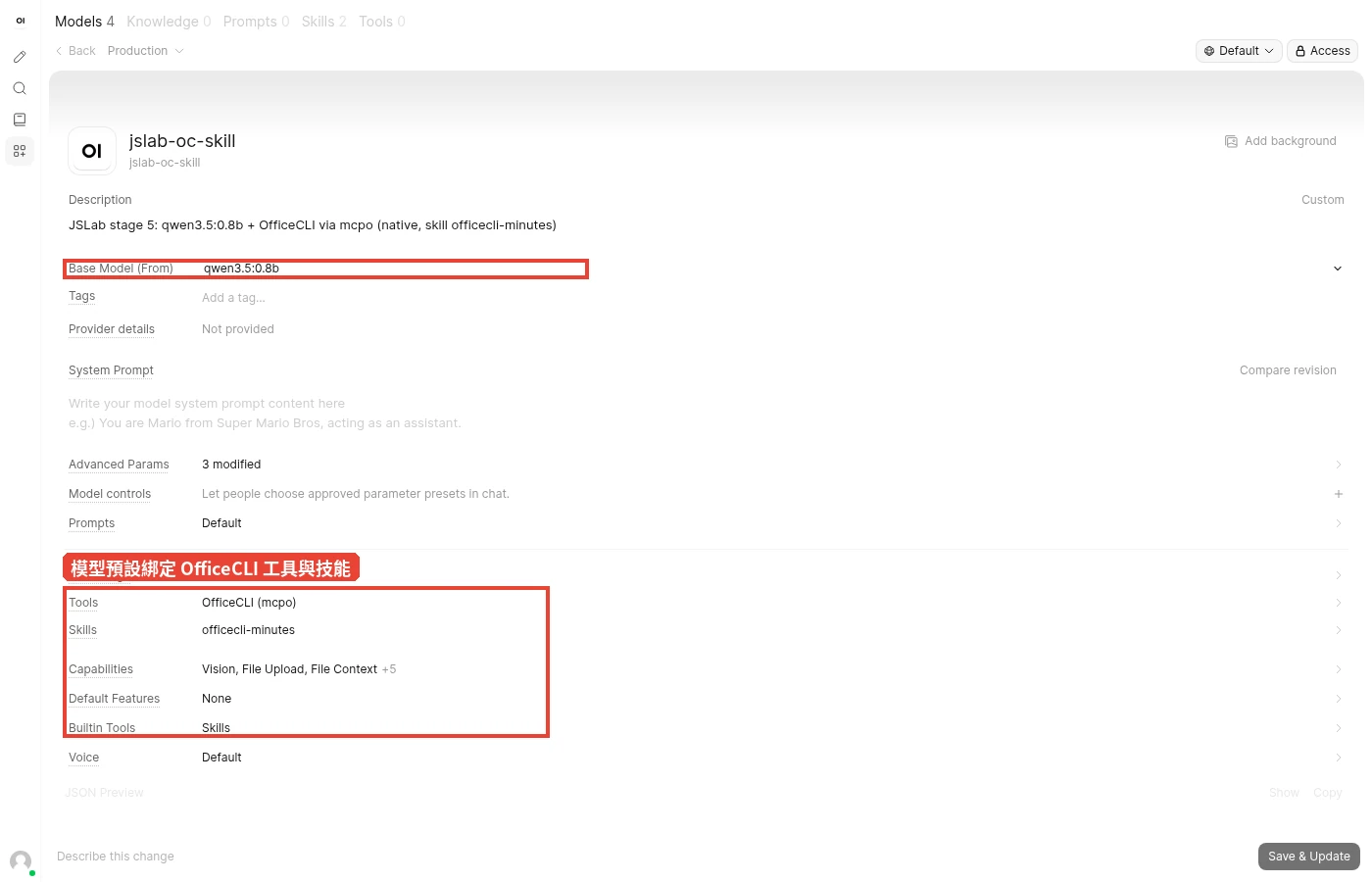Expand the Prompts row chevron
1372x882 pixels.
[x=1339, y=523]
